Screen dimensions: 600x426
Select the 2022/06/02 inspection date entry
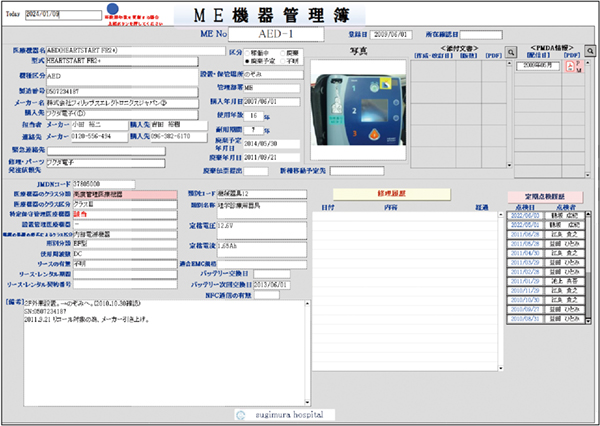[x=524, y=214]
